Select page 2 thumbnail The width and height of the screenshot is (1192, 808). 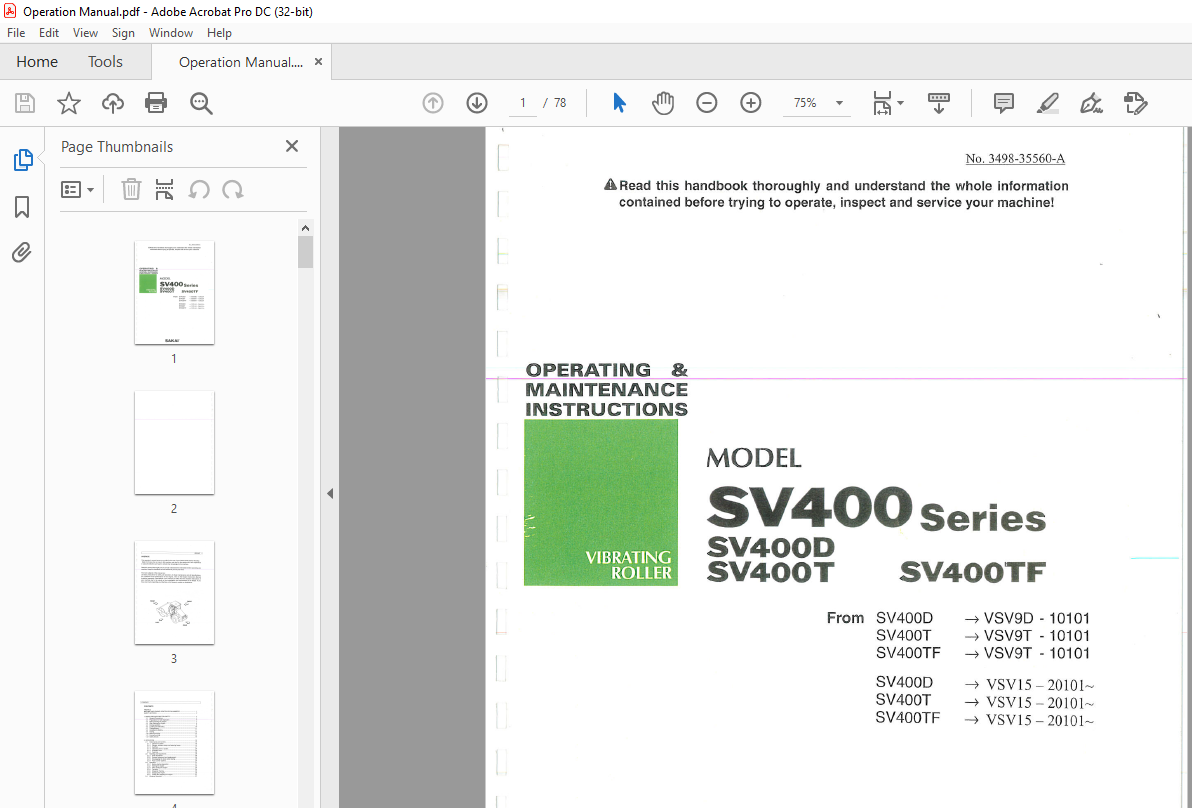coord(174,442)
